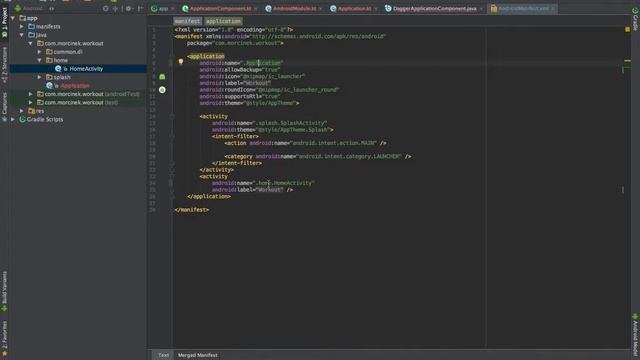This screenshot has height=360, width=640.
Task: Open the Favorites side tab
Action: coord(4,338)
